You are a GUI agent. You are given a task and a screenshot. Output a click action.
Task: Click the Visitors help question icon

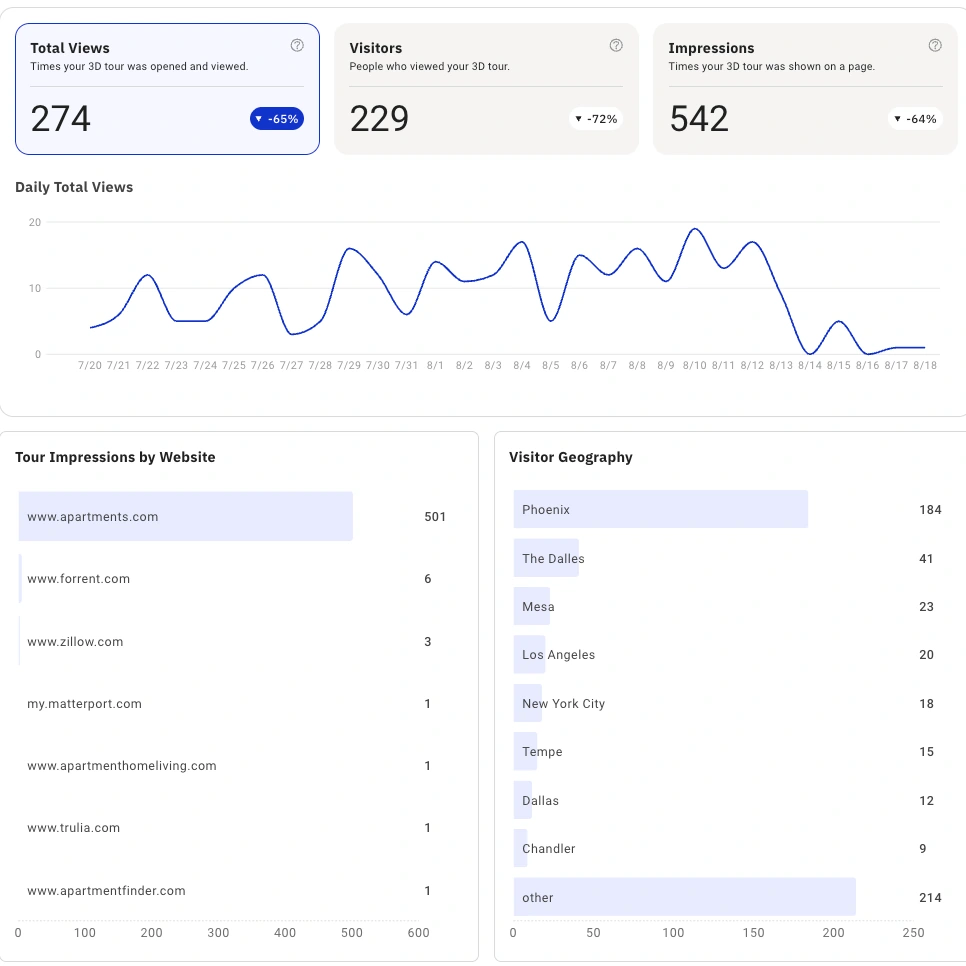tap(616, 45)
